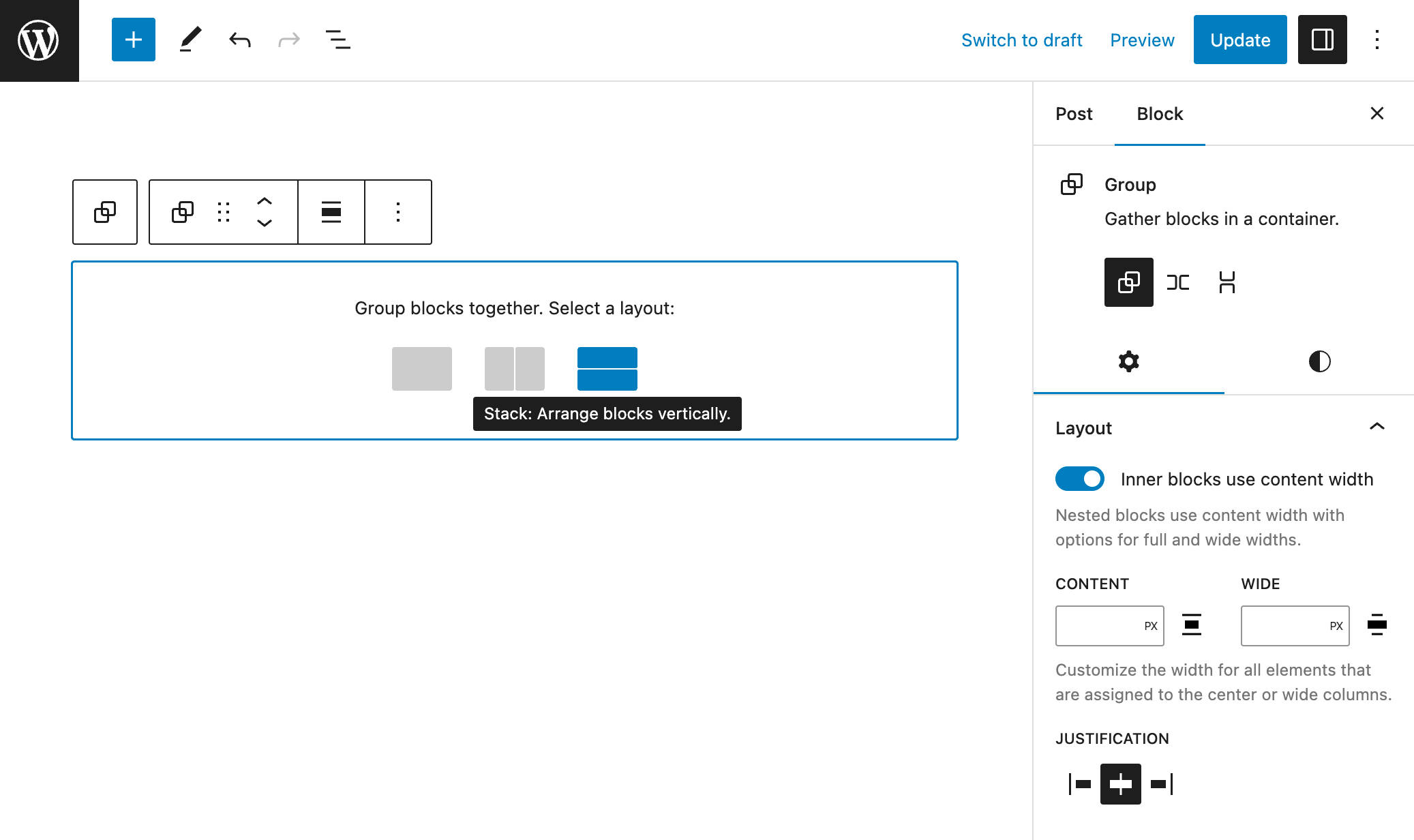This screenshot has height=840, width=1414.
Task: Select the Block Settings gear icon
Action: [1128, 362]
